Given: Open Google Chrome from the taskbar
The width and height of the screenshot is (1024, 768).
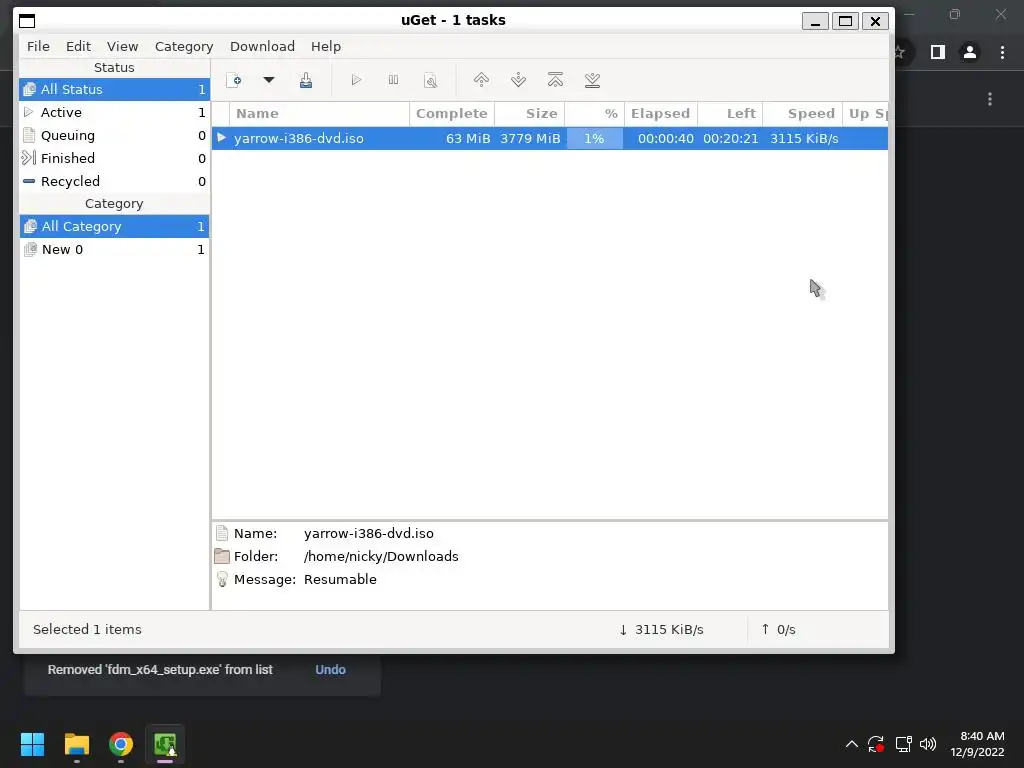Looking at the screenshot, I should [x=121, y=744].
